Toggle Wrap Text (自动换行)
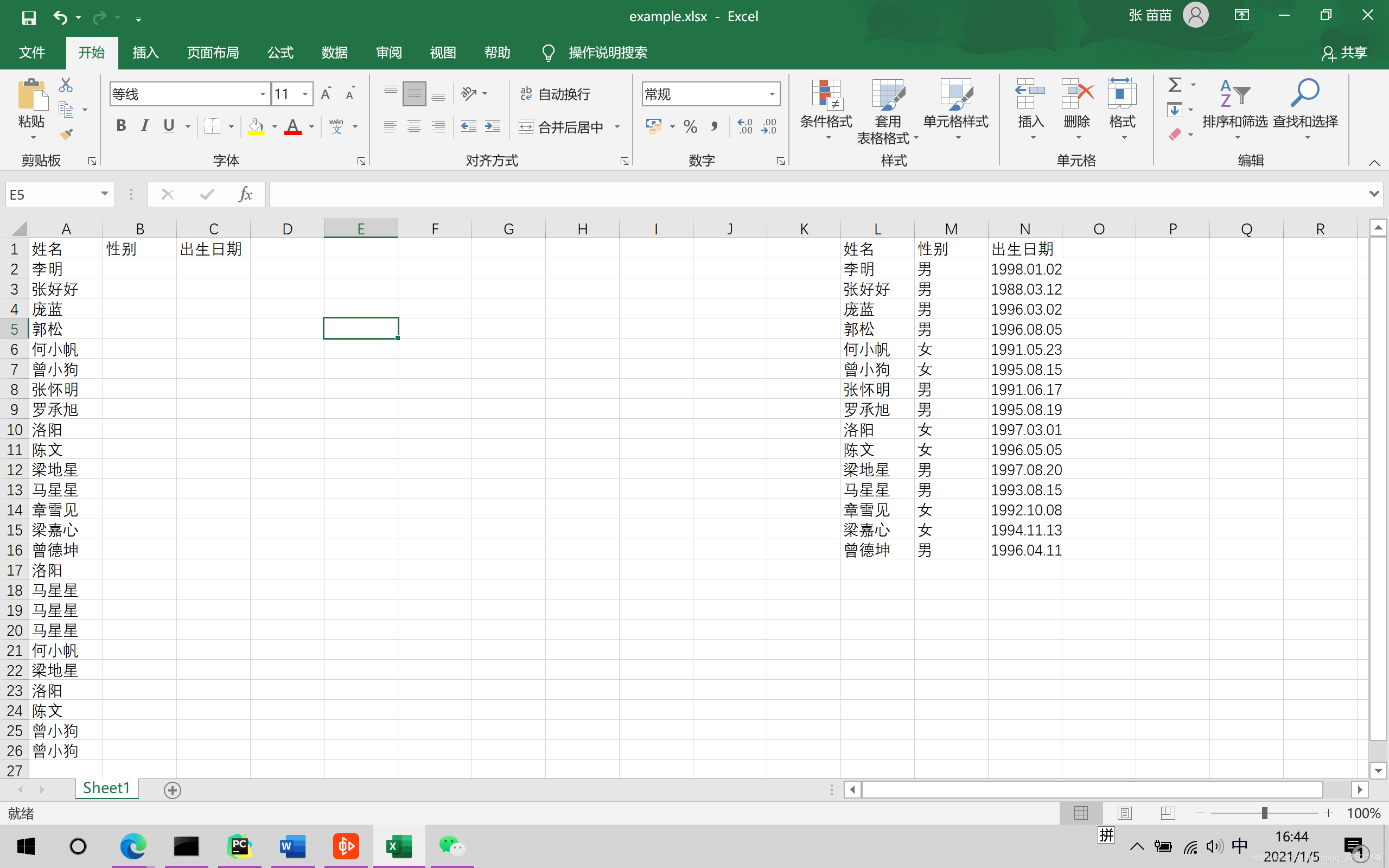Screen dimensions: 1389x868 (x=555, y=93)
